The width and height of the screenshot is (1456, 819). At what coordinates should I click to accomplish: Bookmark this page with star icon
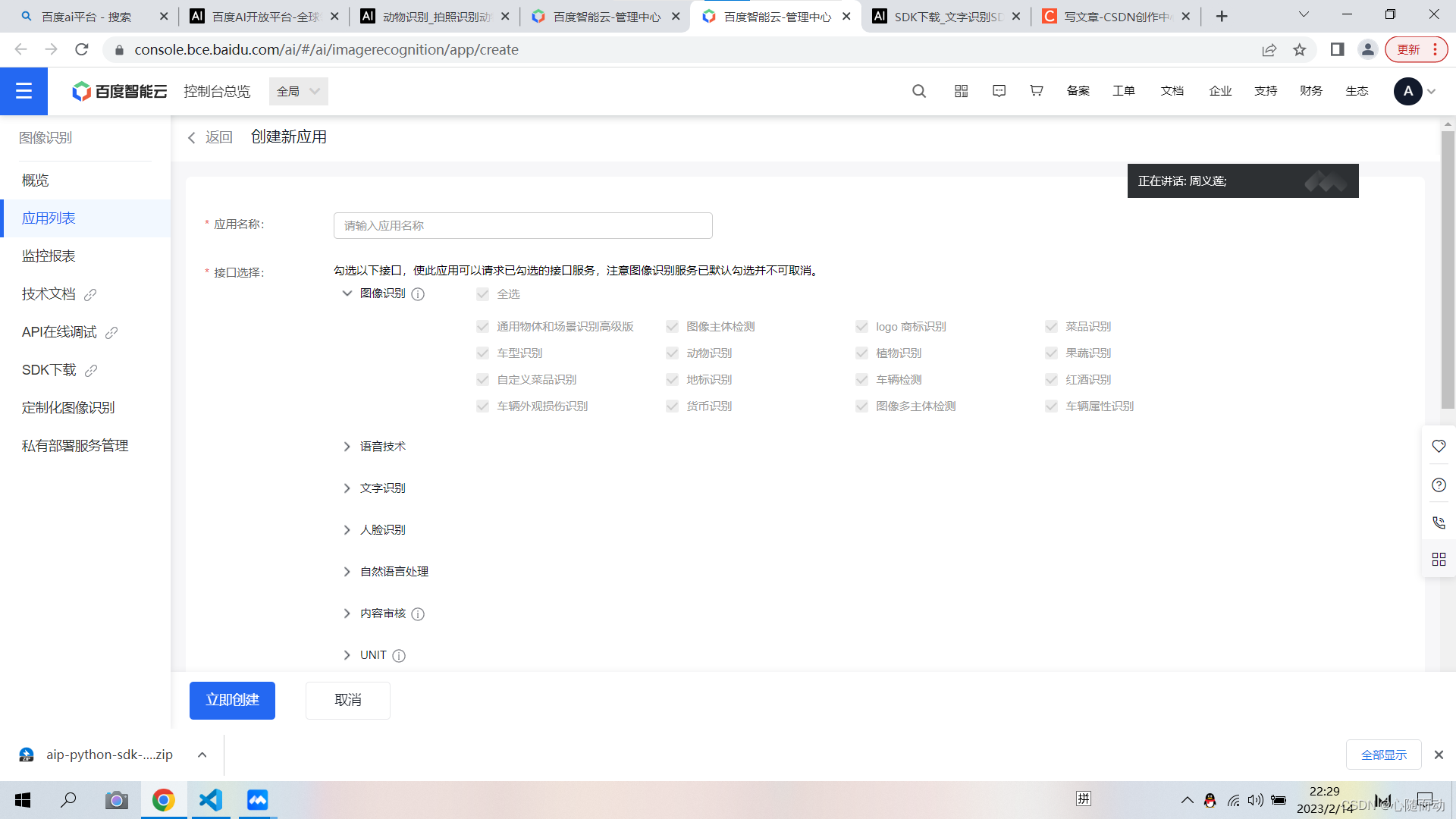(x=1300, y=49)
